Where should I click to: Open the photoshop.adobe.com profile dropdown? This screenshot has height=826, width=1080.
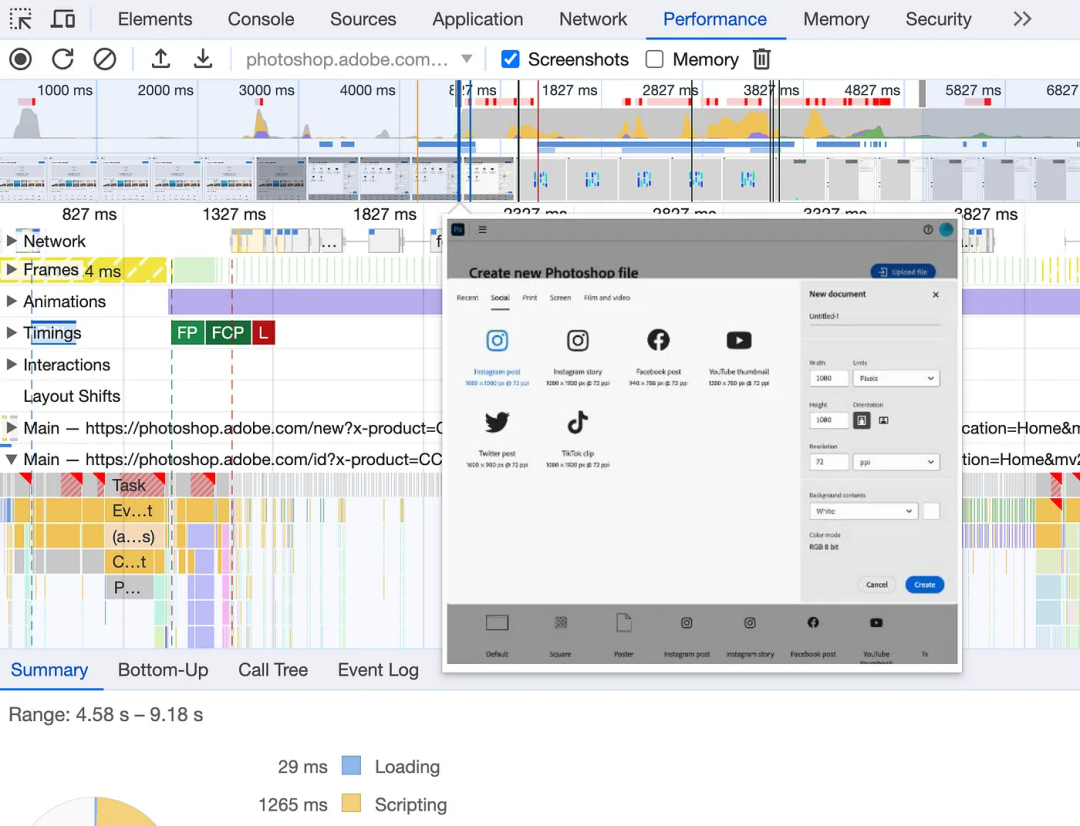(x=359, y=59)
